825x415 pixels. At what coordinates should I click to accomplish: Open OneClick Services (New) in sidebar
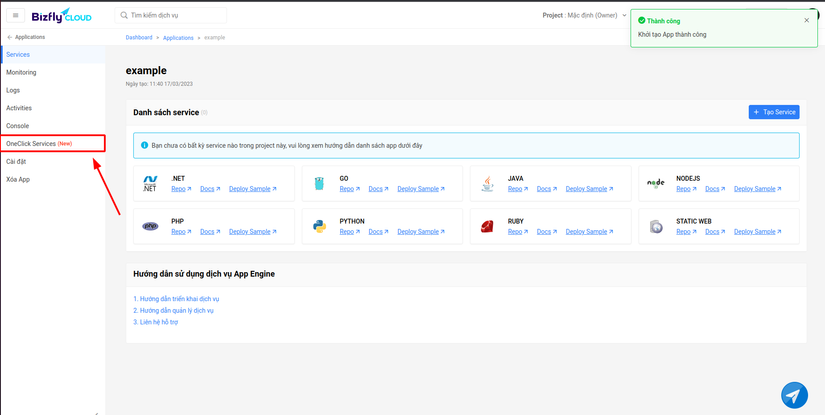click(x=53, y=144)
